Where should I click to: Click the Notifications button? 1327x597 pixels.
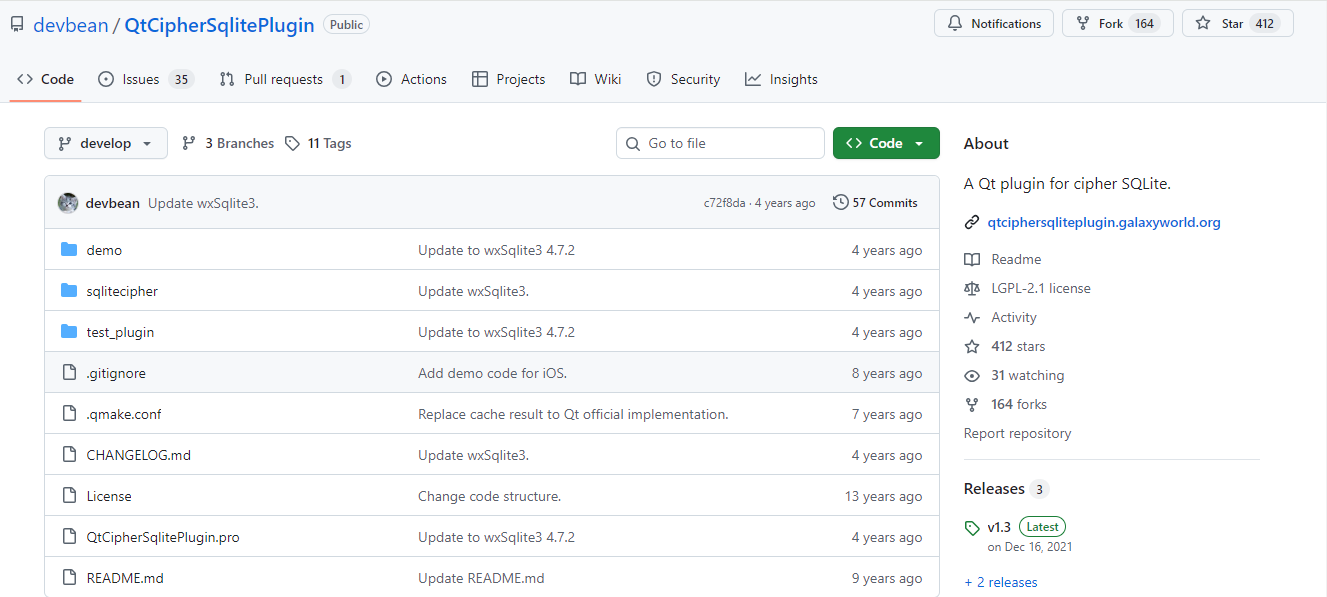(994, 24)
